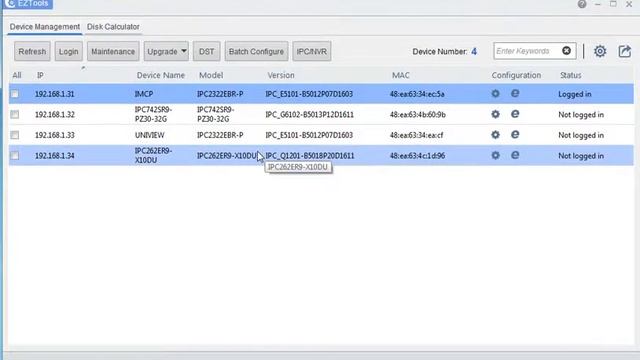The width and height of the screenshot is (640, 360).
Task: Click the Refresh button
Action: tap(32, 51)
